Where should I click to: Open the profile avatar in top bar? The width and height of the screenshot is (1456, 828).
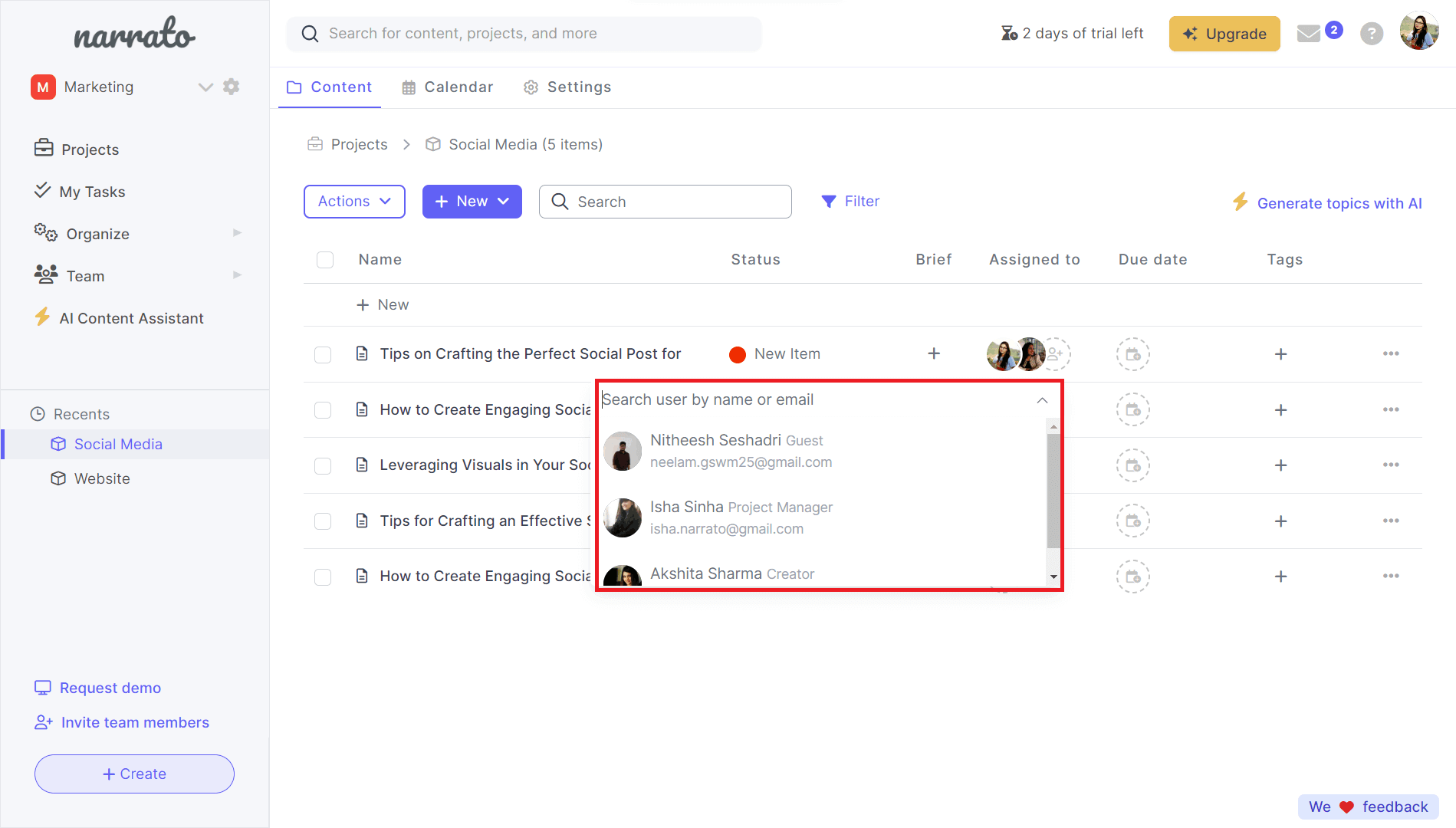1419,32
